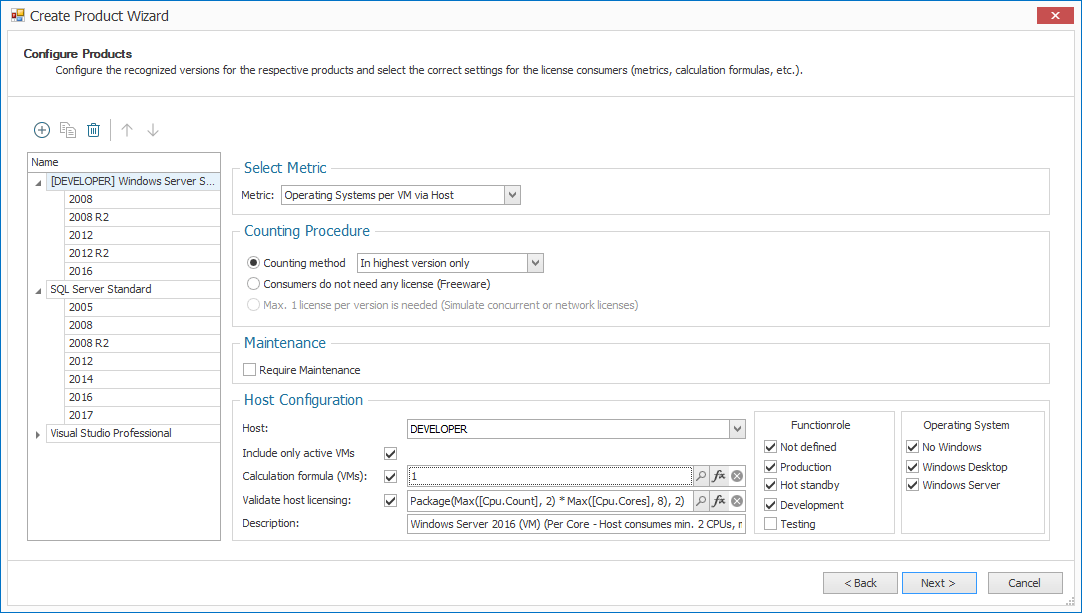Uncheck Windows Desktop operating system
Screen dimensions: 1082x613
coord(913,467)
